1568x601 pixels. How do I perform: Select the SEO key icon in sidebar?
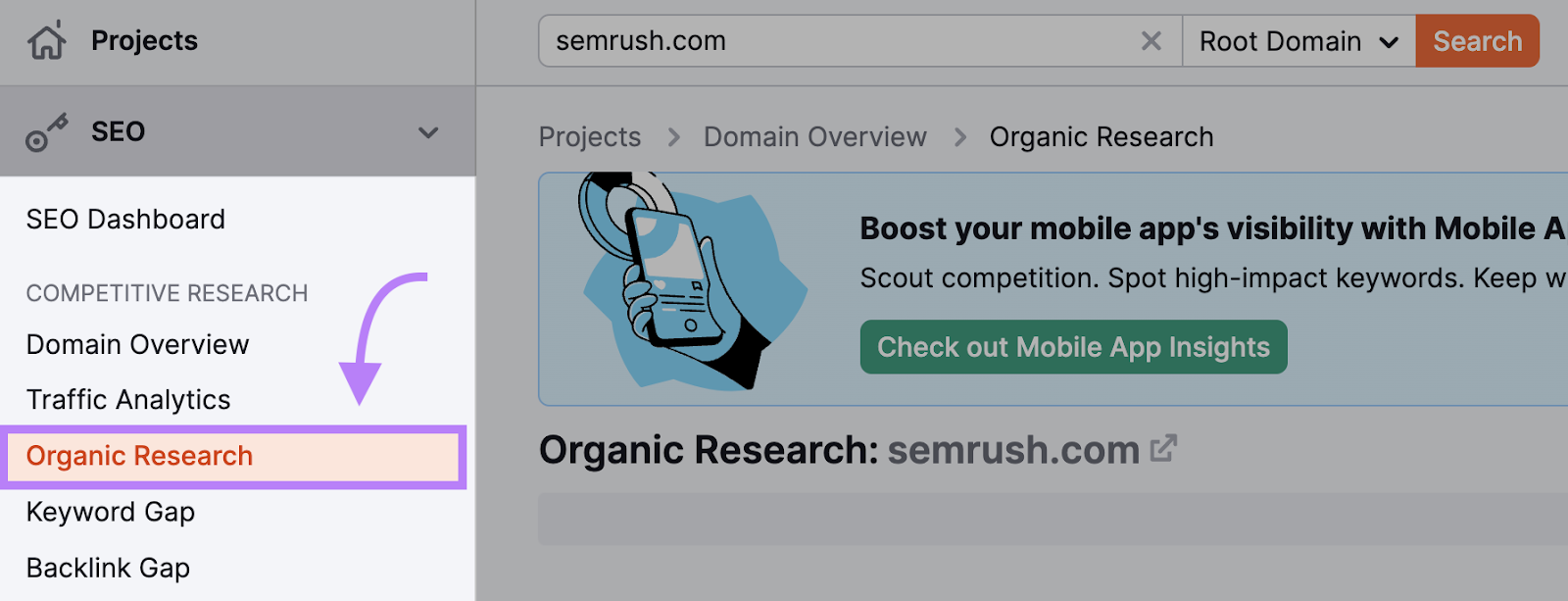click(x=46, y=130)
